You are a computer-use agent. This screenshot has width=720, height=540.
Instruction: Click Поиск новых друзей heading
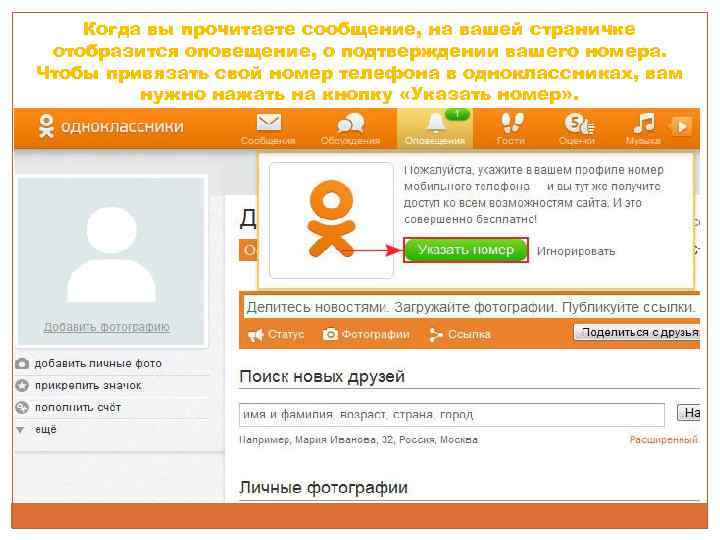click(322, 377)
